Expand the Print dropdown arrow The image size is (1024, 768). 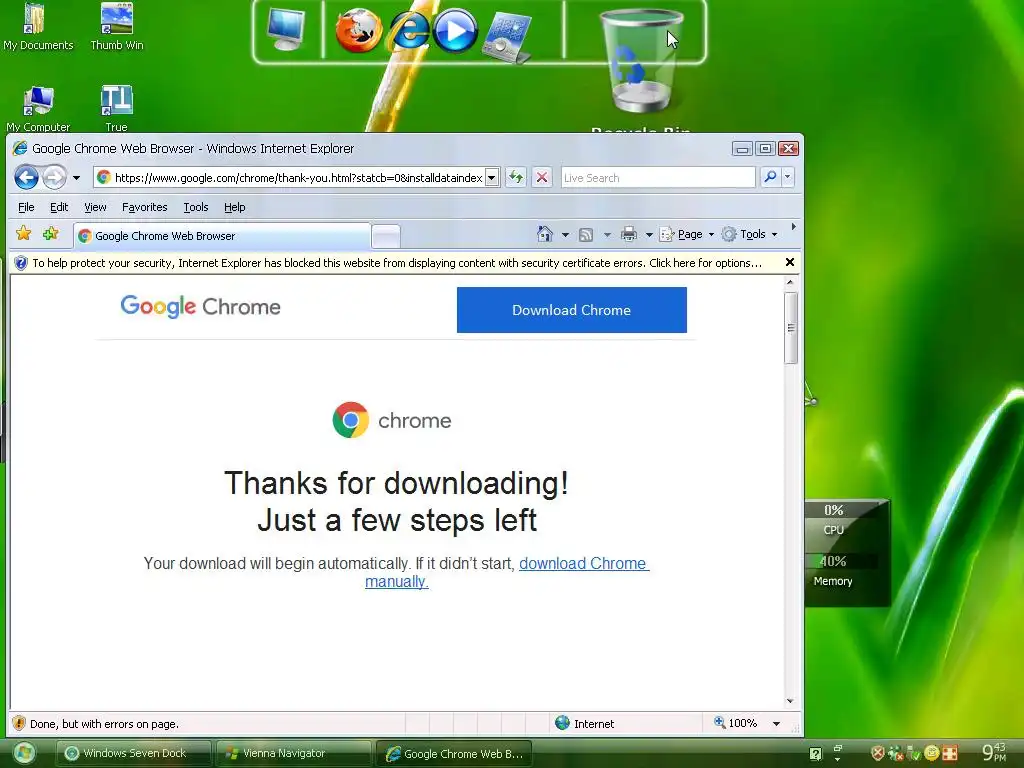pyautogui.click(x=648, y=234)
